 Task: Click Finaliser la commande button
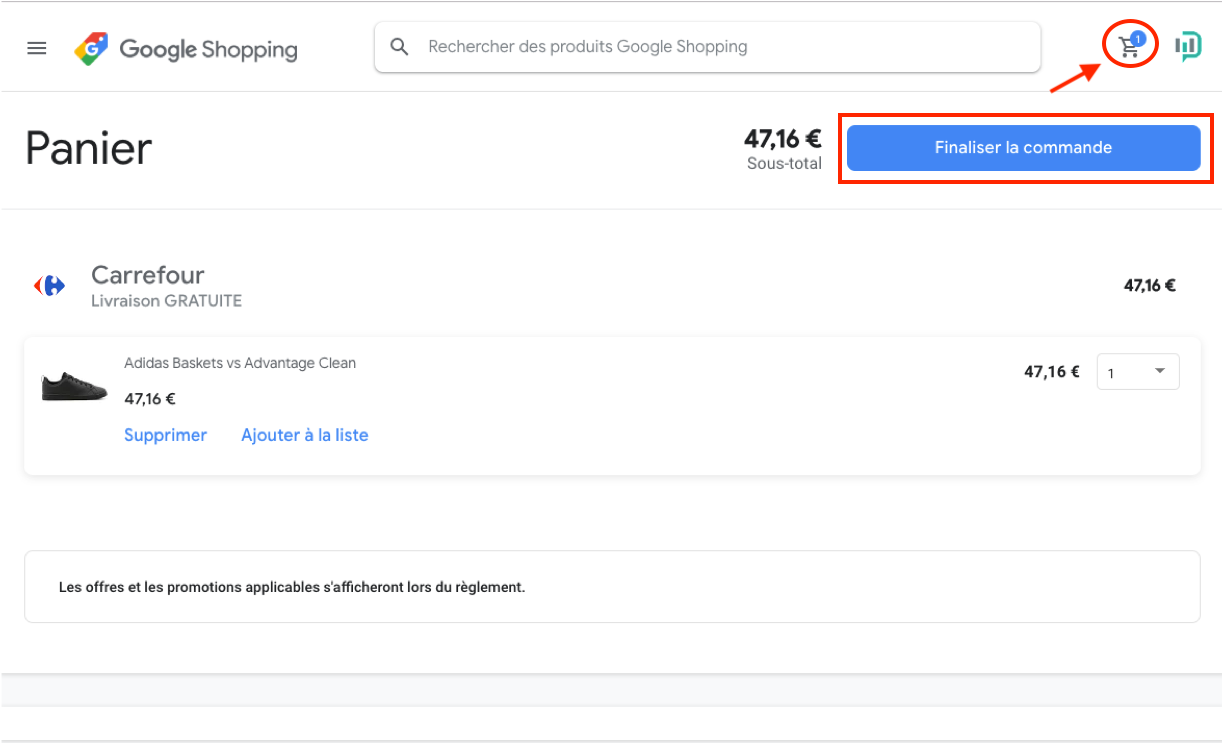1023,148
